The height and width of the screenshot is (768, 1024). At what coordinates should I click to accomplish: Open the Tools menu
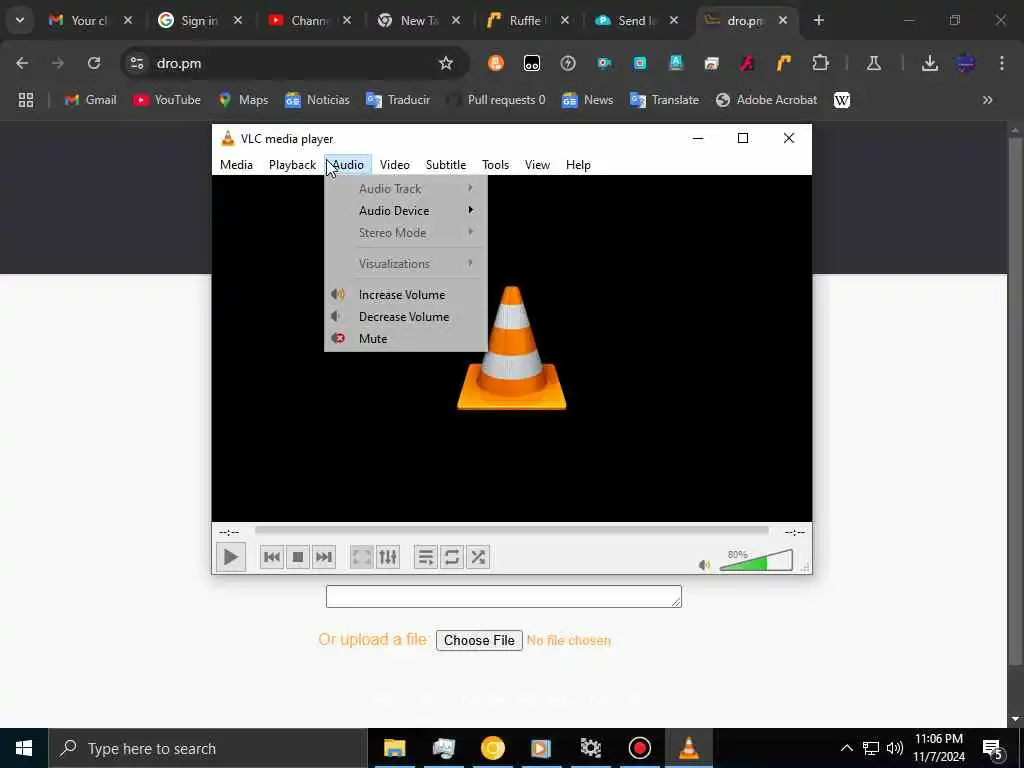coord(495,165)
